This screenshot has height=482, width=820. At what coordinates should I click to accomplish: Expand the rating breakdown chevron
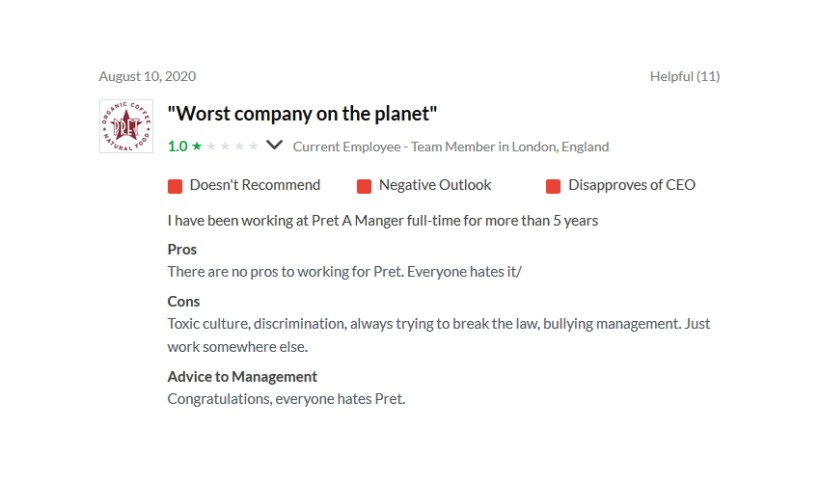[x=275, y=145]
